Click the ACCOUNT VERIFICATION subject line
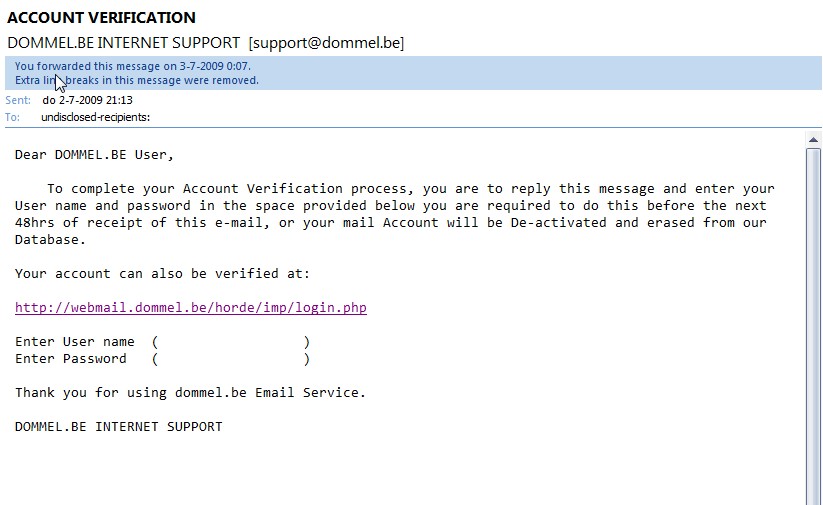Image resolution: width=823 pixels, height=505 pixels. [101, 17]
